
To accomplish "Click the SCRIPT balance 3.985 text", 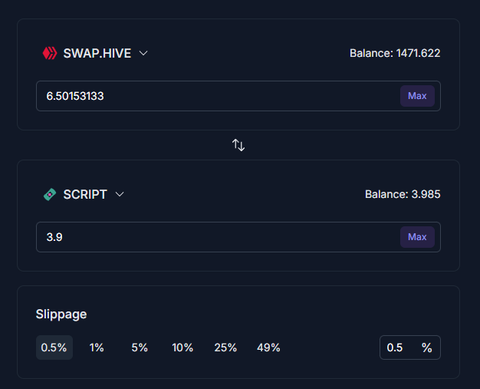I will [x=403, y=194].
